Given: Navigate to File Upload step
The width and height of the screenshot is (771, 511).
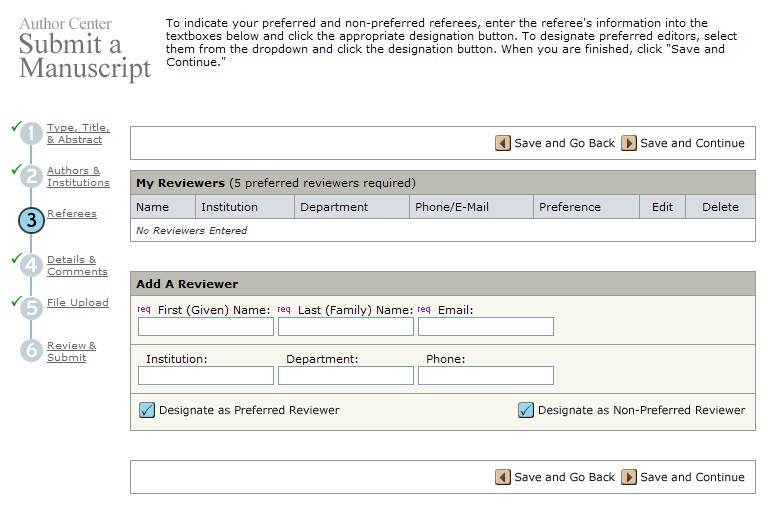Looking at the screenshot, I should (x=78, y=303).
